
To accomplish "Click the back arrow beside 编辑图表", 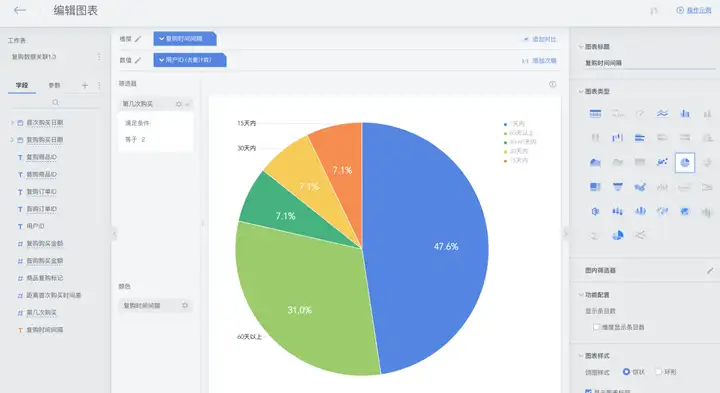I will click(x=19, y=10).
